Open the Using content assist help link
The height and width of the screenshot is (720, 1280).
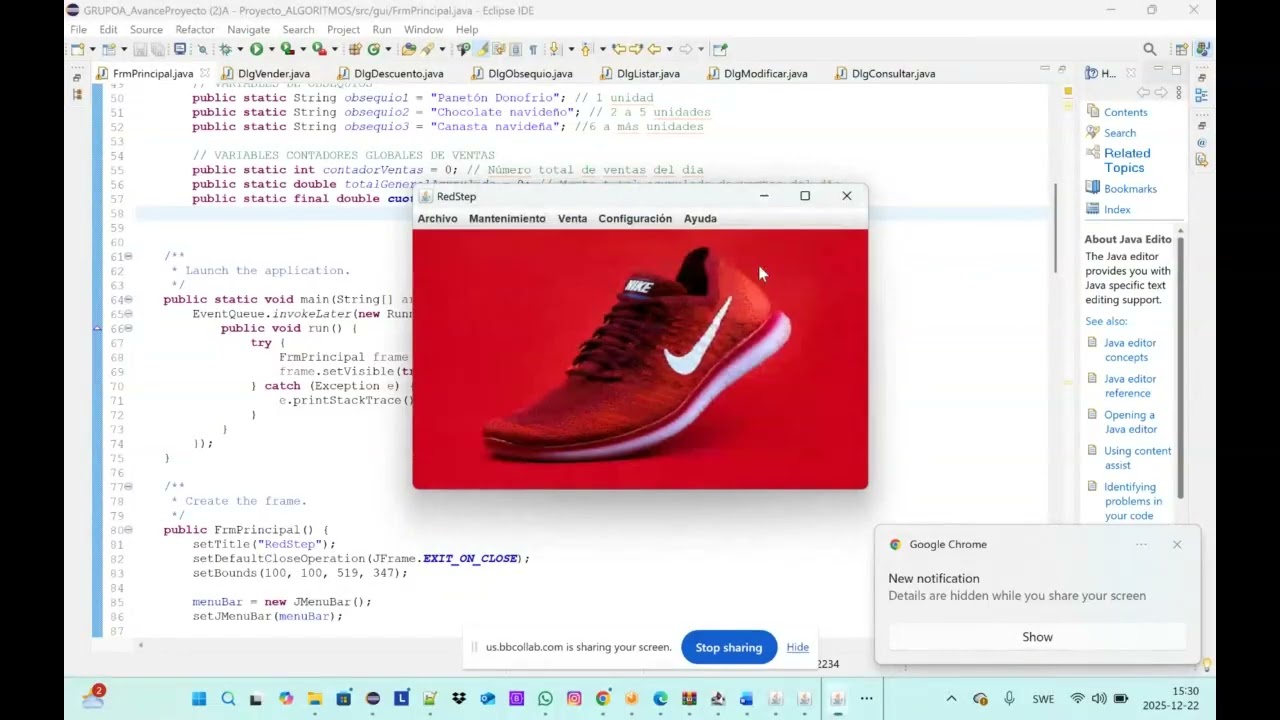[x=1137, y=458]
